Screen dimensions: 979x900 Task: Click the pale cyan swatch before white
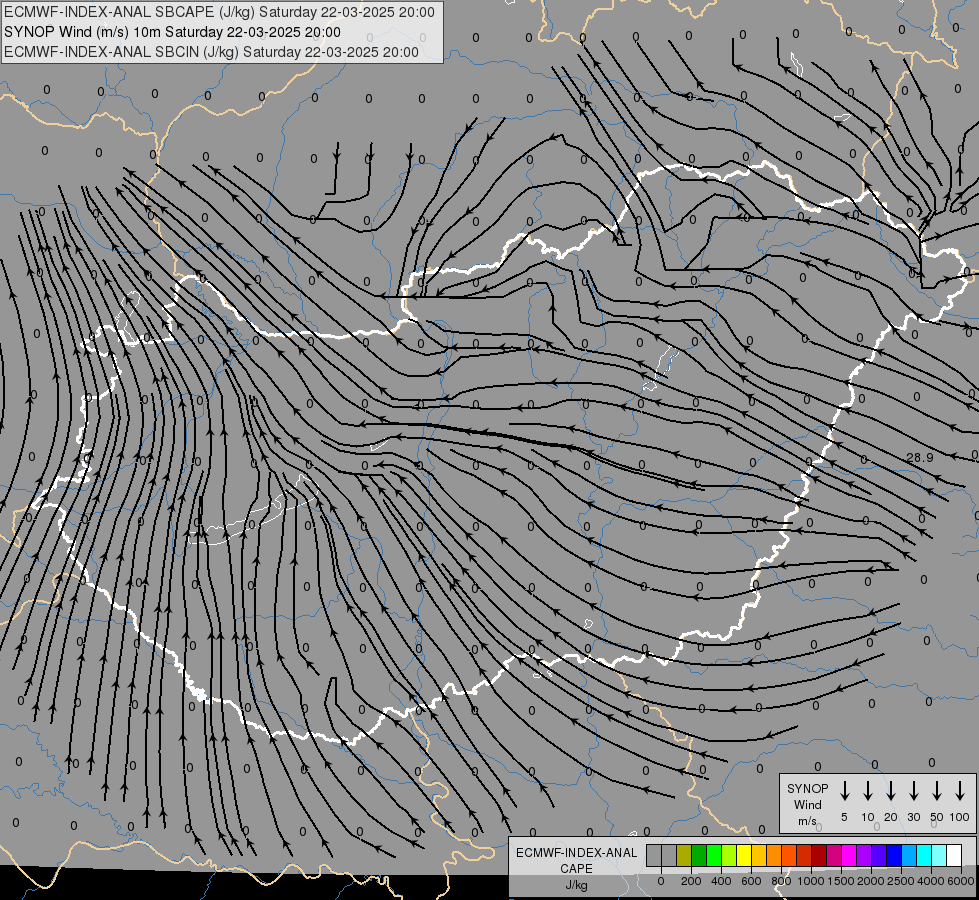click(x=938, y=855)
